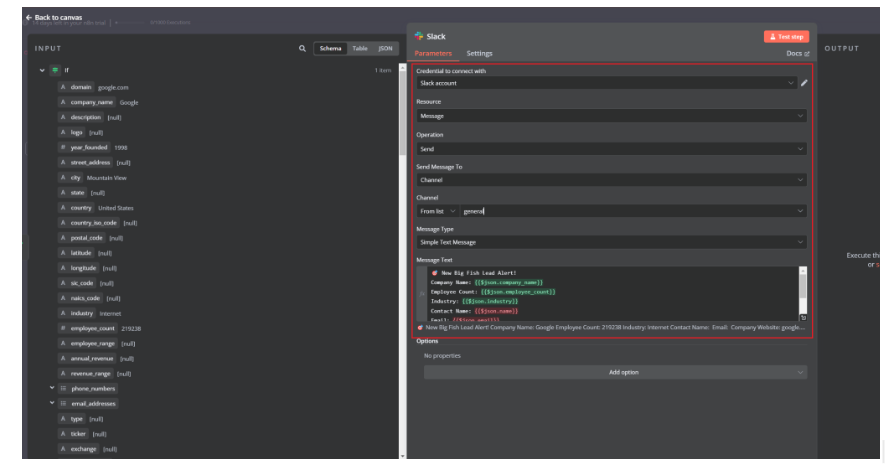Open the Operation dropdown

[611, 149]
